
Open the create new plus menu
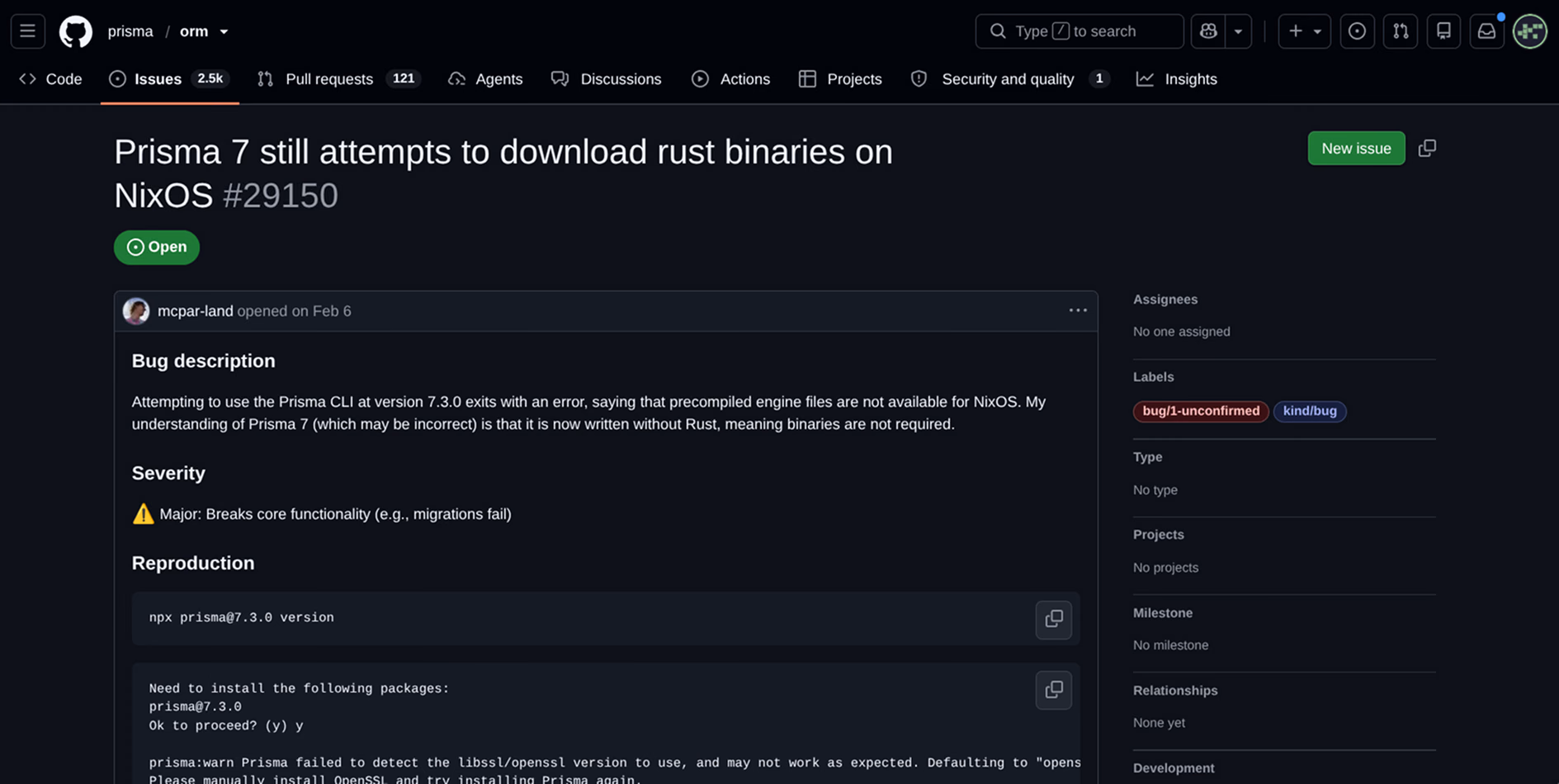click(1304, 31)
